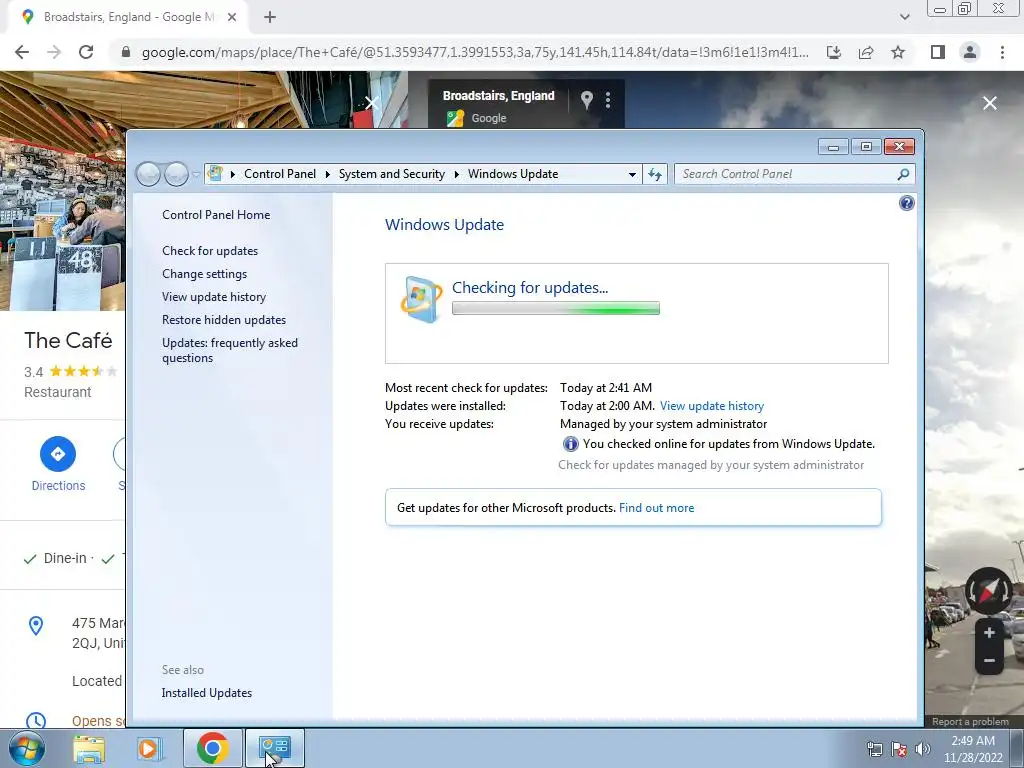Screen dimensions: 1024x768
Task: Open Installed Updates link
Action: (x=206, y=693)
